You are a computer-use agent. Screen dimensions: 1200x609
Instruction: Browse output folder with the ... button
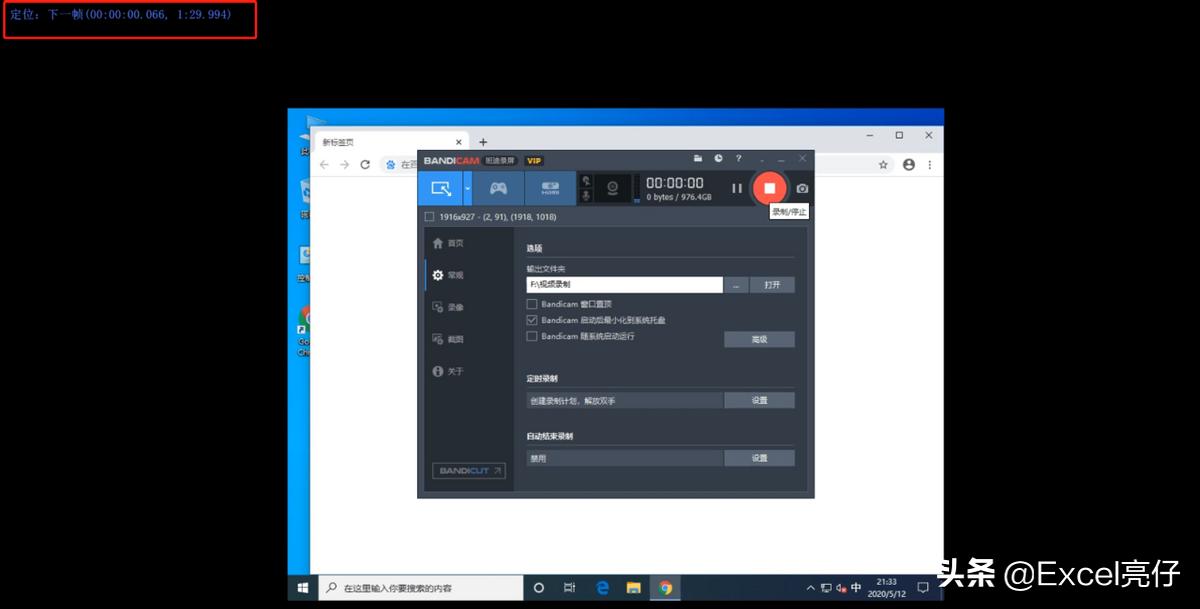735,285
